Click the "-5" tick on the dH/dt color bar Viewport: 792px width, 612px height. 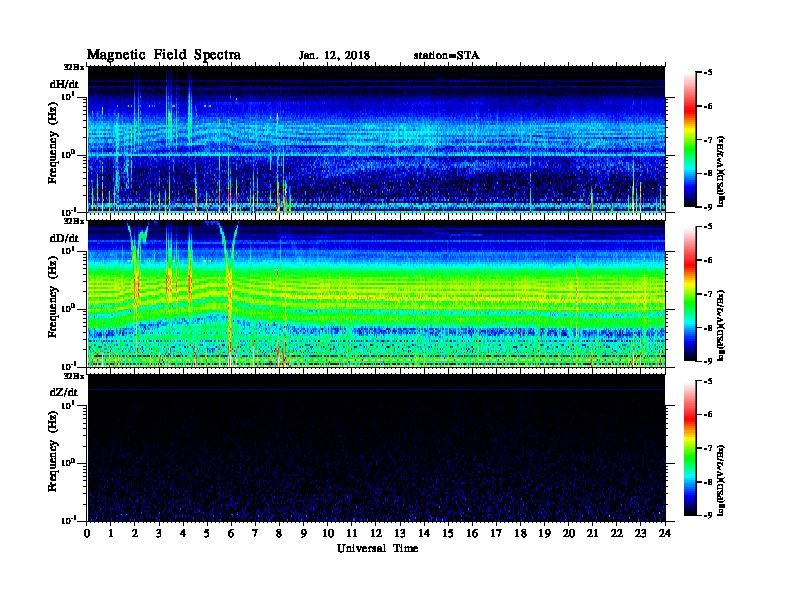point(708,73)
